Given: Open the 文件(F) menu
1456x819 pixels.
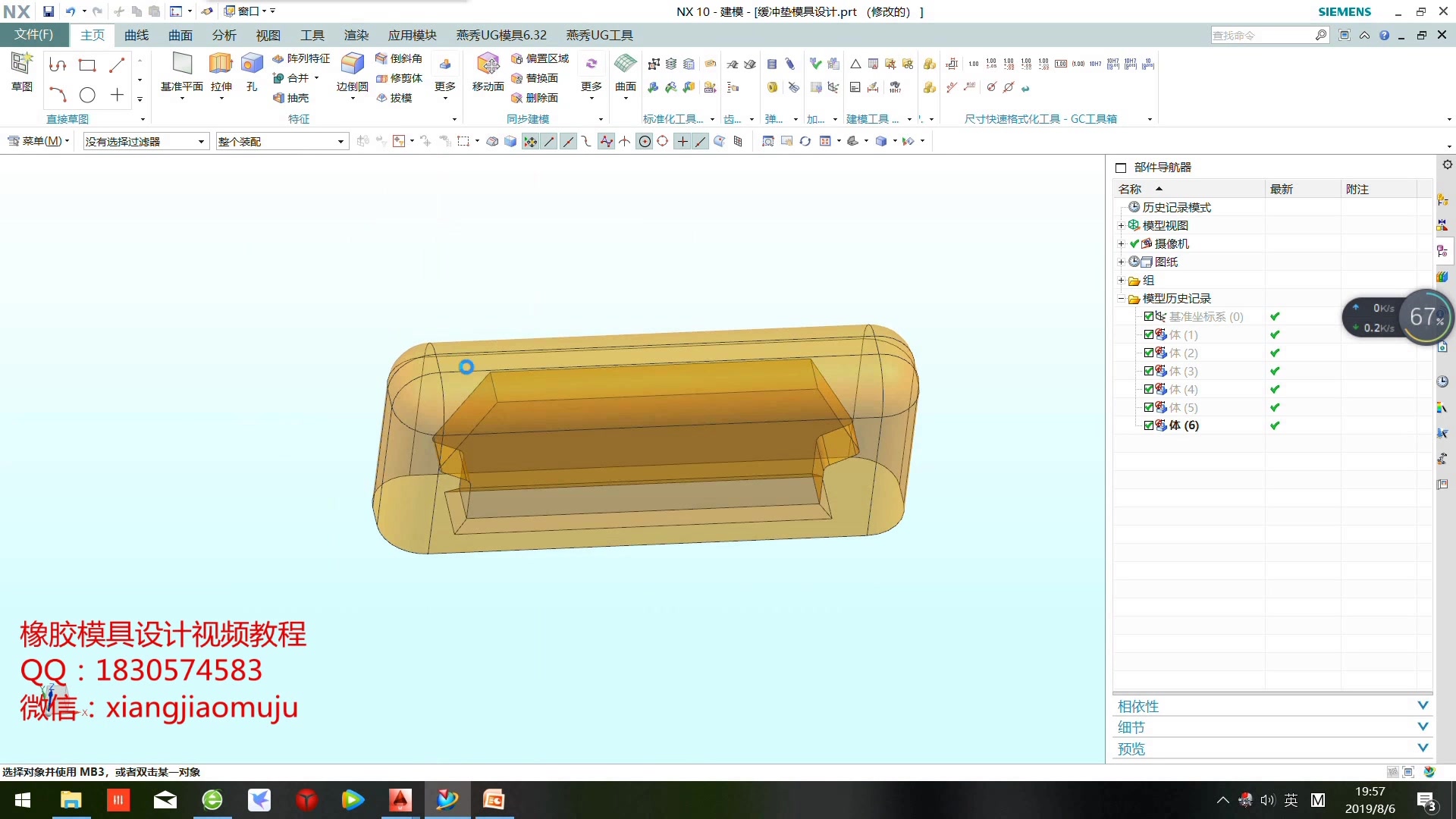Looking at the screenshot, I should click(x=34, y=35).
